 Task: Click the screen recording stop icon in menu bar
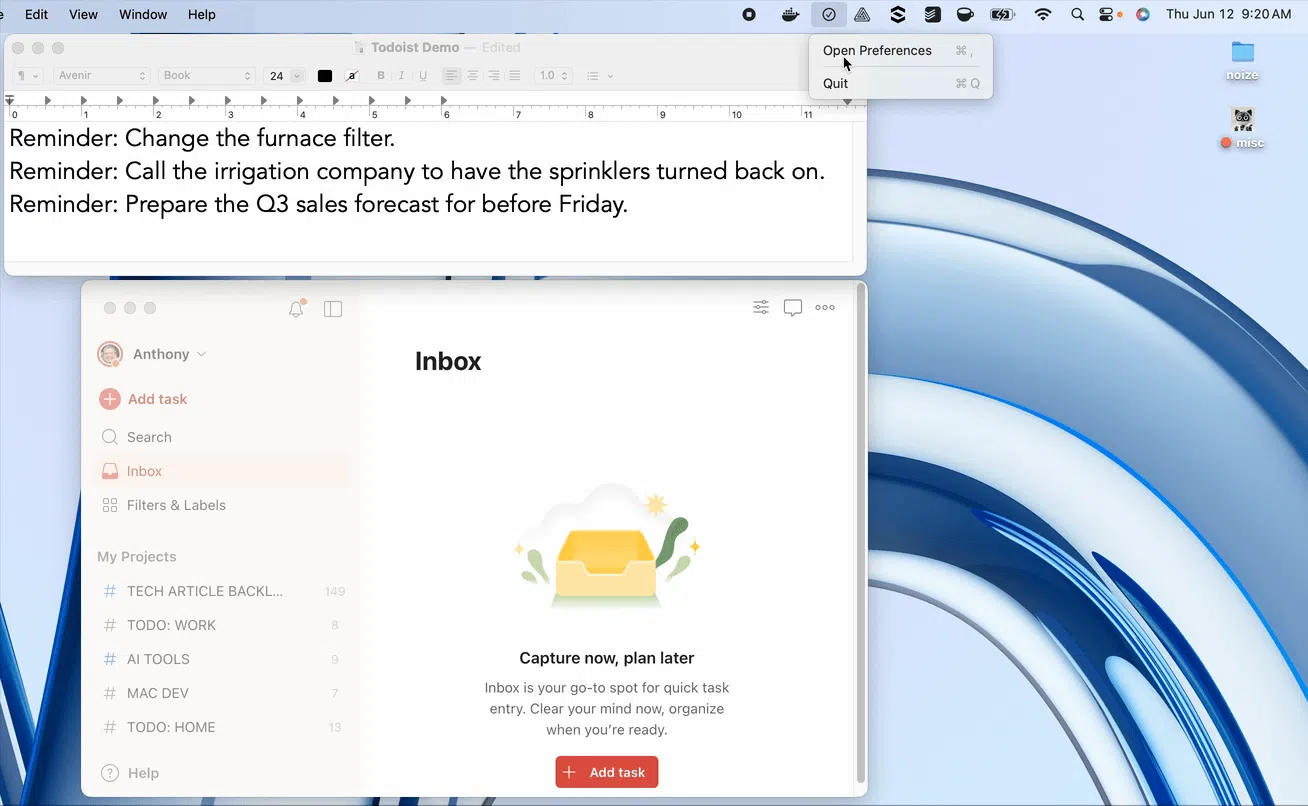click(750, 14)
